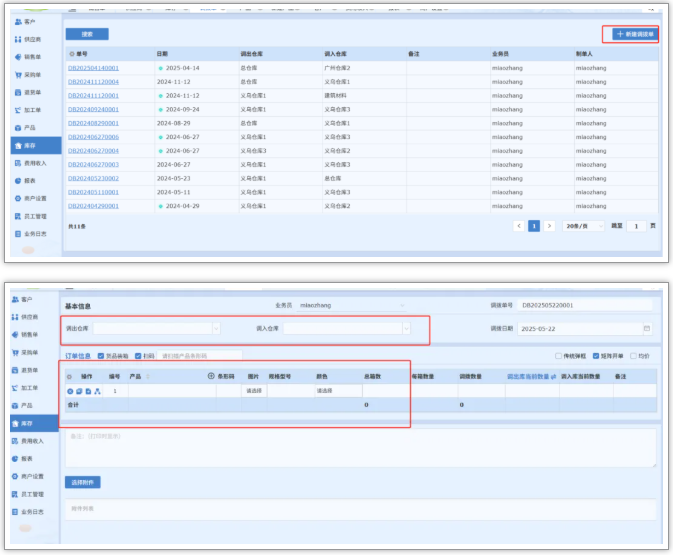
Task: Enable the 均价 checkbox
Action: click(633, 356)
